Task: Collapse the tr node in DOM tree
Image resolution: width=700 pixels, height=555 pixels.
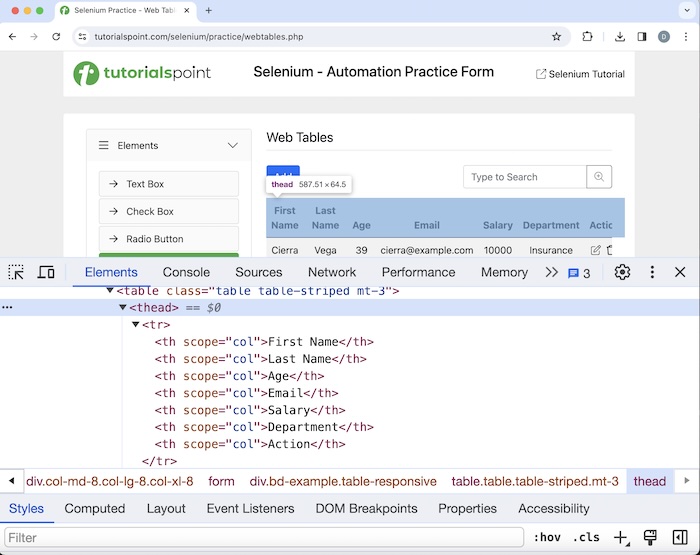Action: [136, 325]
